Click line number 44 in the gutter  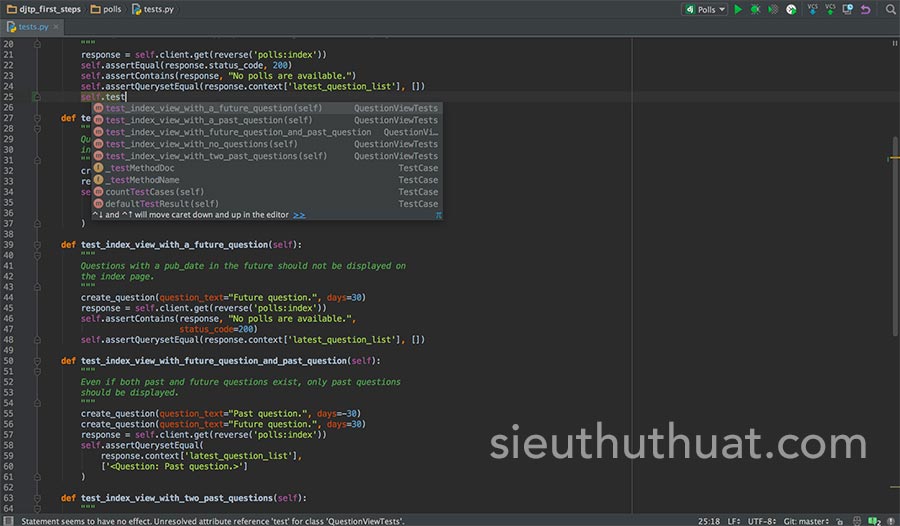click(x=8, y=297)
